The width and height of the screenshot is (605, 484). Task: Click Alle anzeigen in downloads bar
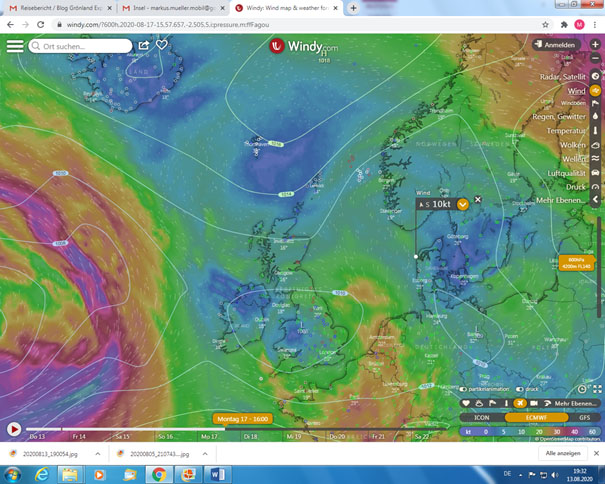pyautogui.click(x=563, y=453)
